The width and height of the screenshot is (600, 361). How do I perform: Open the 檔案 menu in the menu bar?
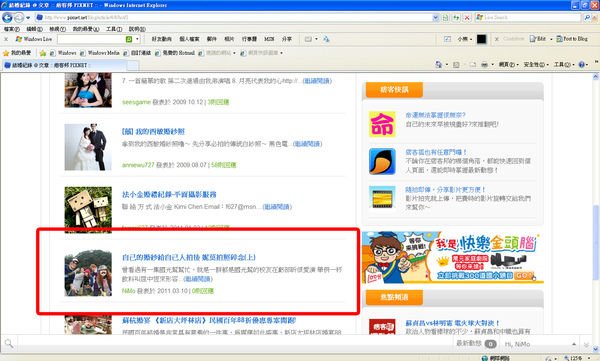[x=12, y=29]
